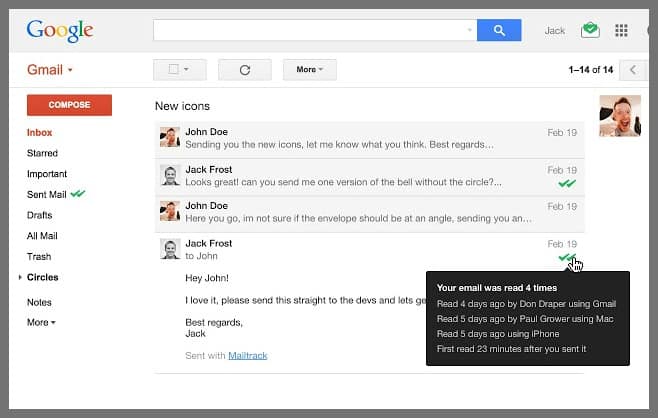Click the Google logo

tap(62, 30)
